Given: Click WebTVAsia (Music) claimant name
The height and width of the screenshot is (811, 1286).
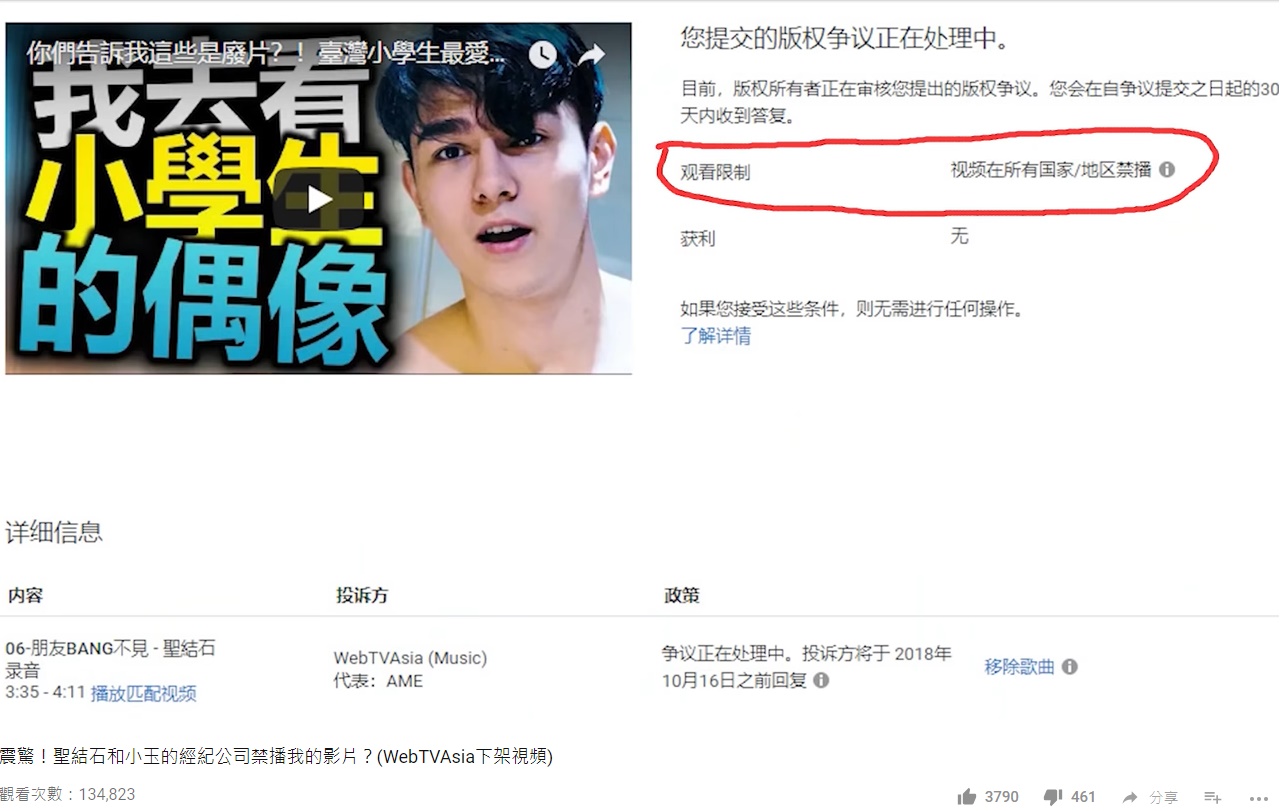Looking at the screenshot, I should tap(410, 658).
